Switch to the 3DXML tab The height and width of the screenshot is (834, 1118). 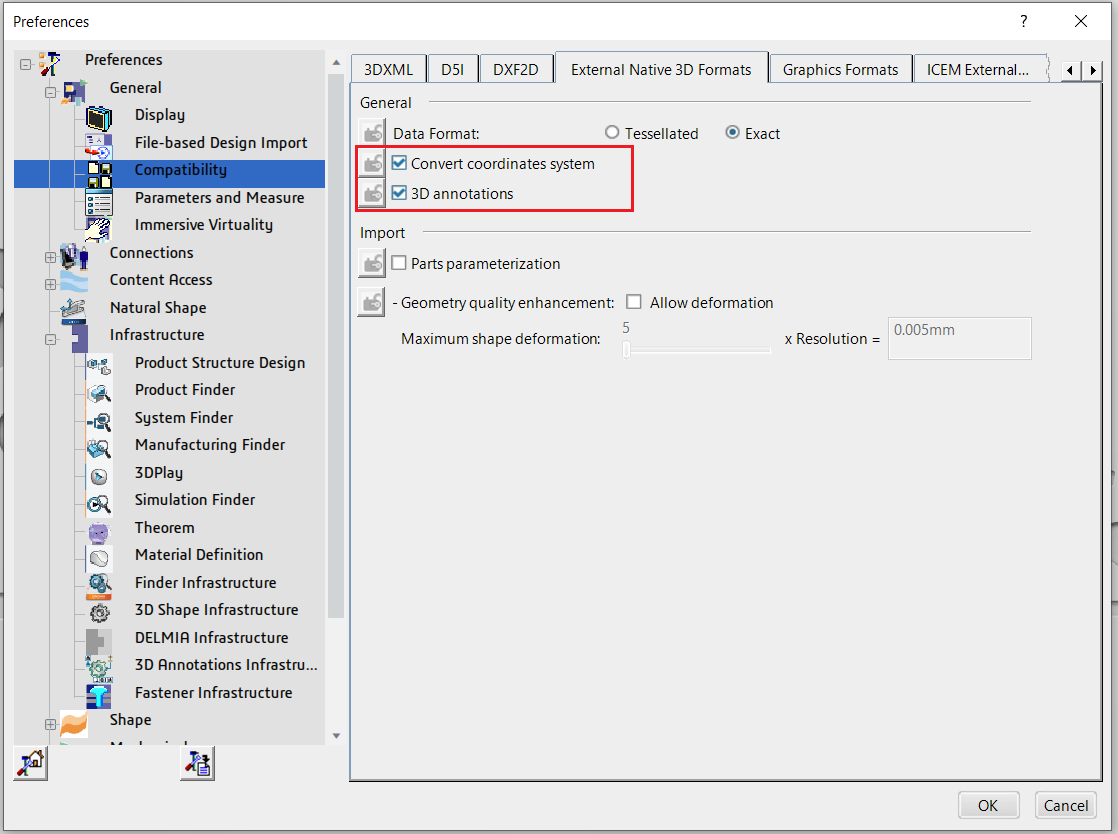coord(389,69)
